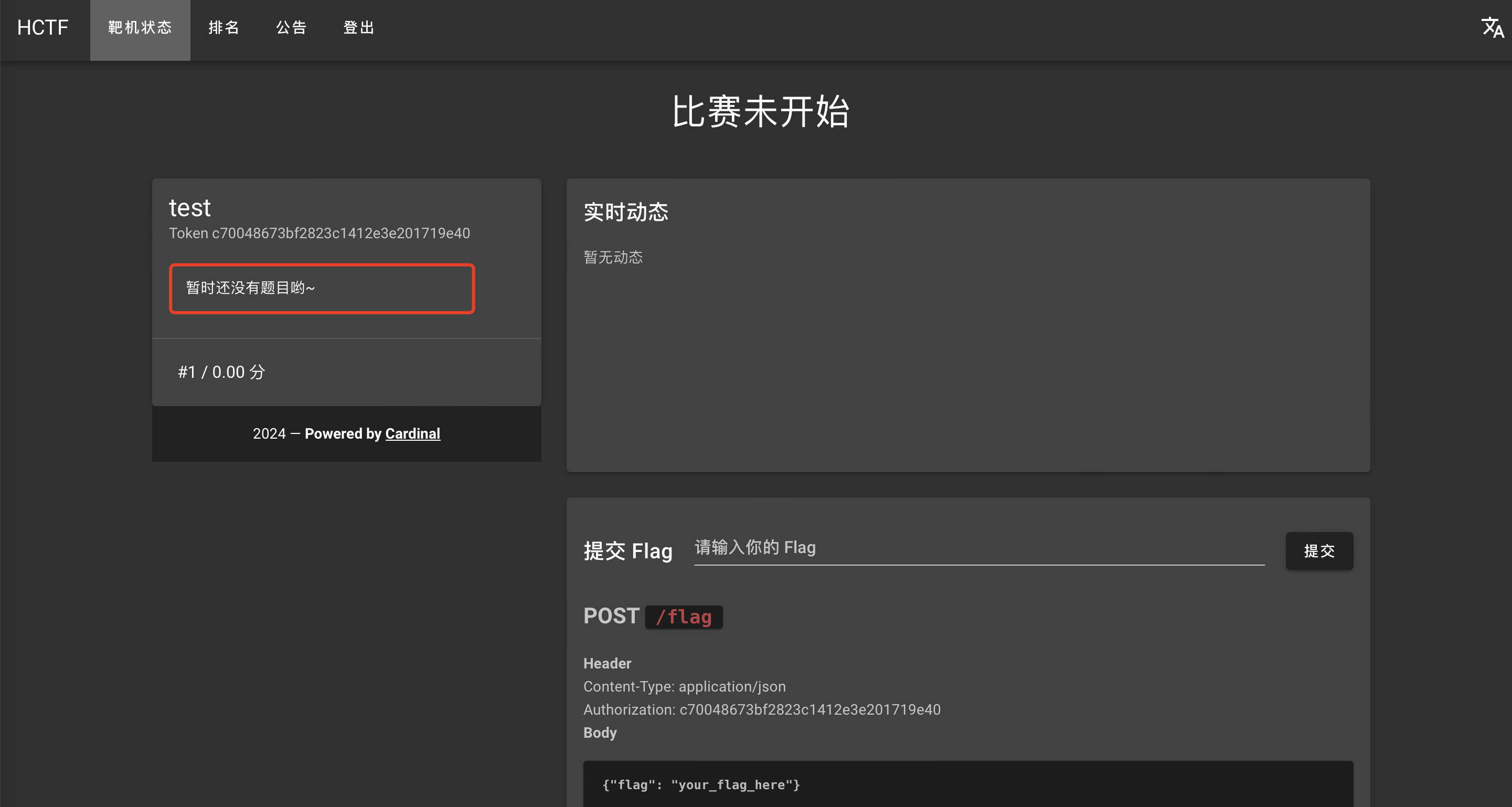Select the /flag endpoint code label
The width and height of the screenshot is (1512, 807).
tap(684, 617)
